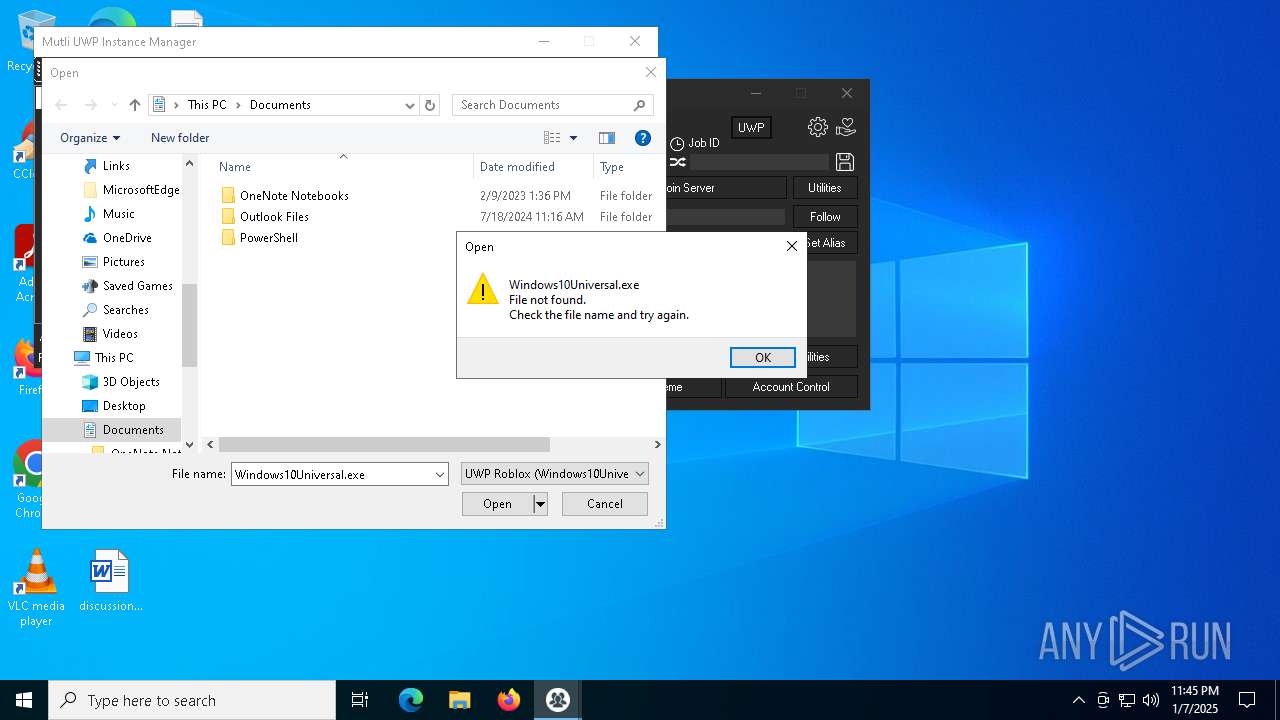Click the yellow warning icon in error dialog
The height and width of the screenshot is (720, 1280).
[x=482, y=289]
